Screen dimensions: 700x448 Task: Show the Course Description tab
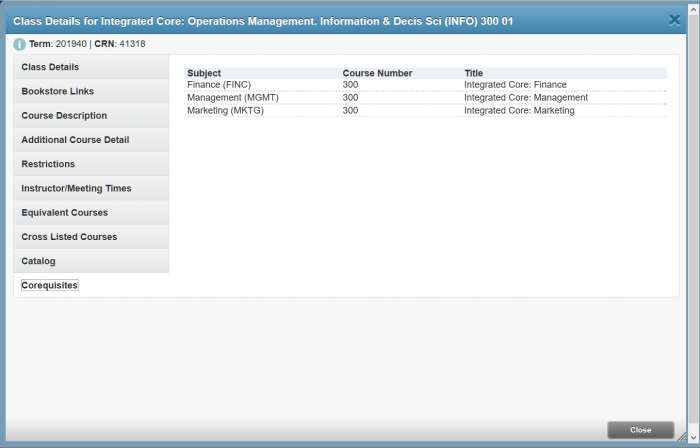coord(64,116)
